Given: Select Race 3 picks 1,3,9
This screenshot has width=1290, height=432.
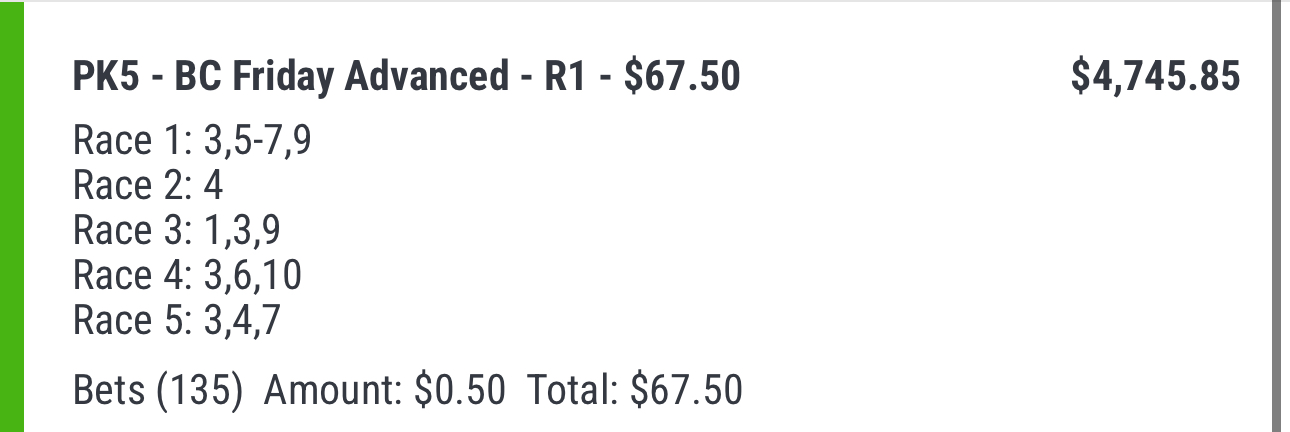Looking at the screenshot, I should pyautogui.click(x=242, y=233).
